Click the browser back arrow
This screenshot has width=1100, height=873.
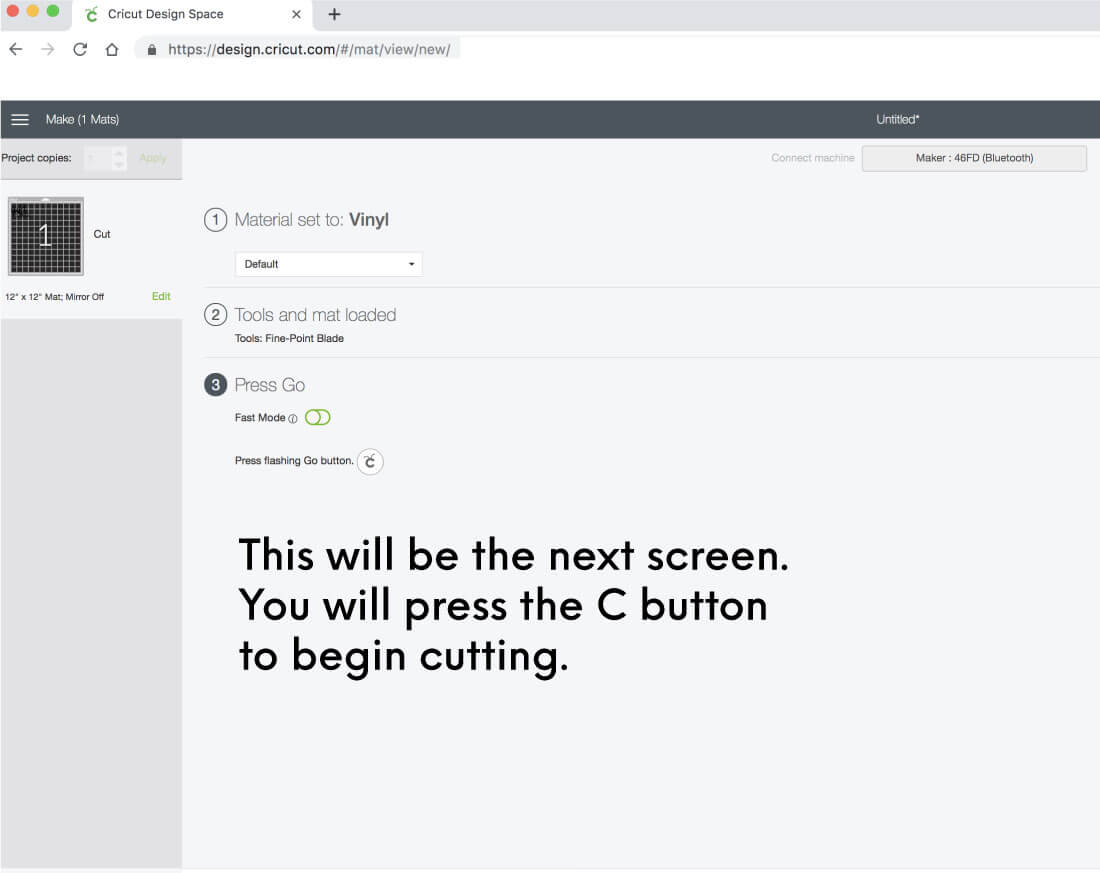[x=15, y=49]
